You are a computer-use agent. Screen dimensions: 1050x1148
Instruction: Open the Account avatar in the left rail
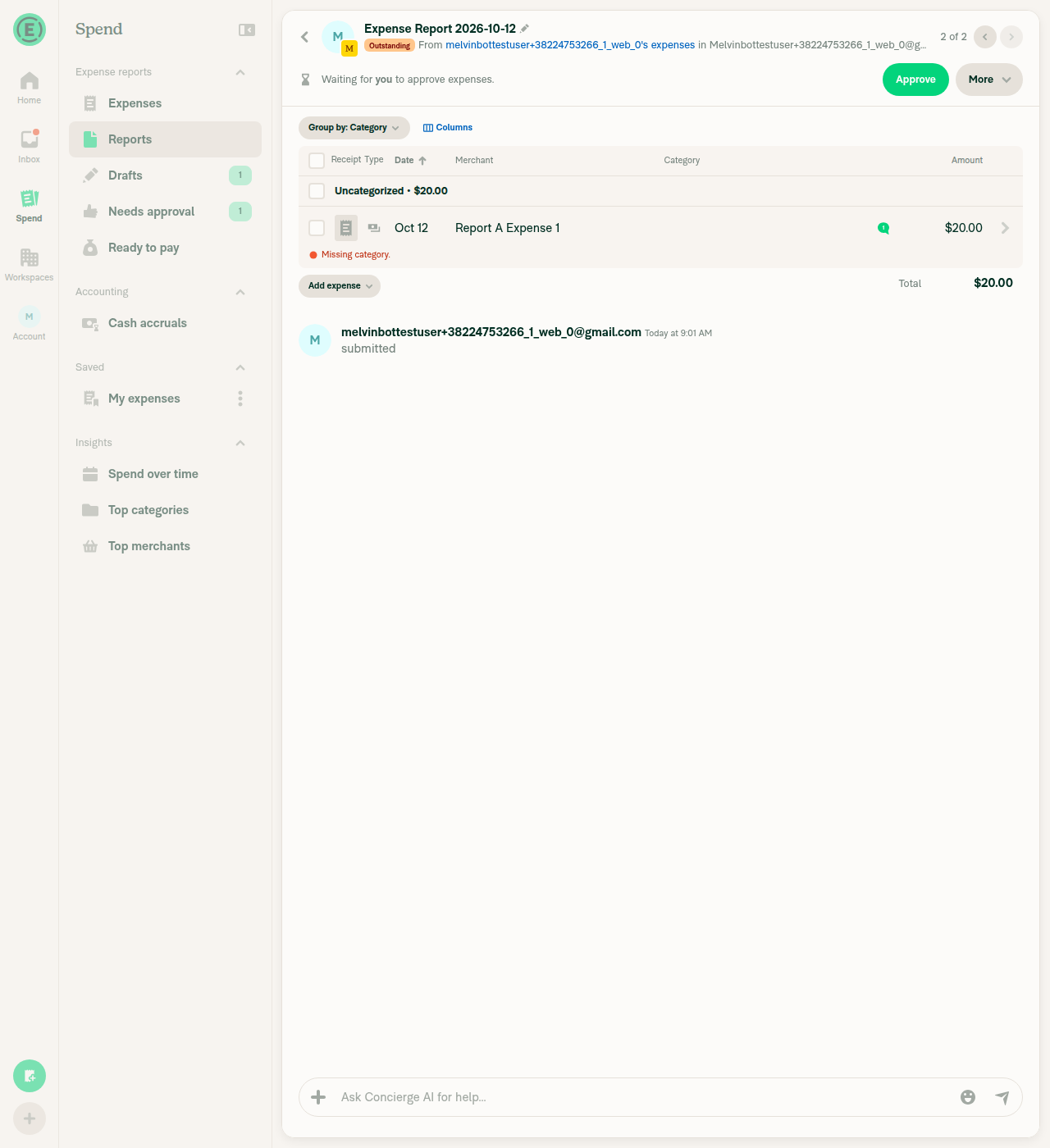point(29,324)
